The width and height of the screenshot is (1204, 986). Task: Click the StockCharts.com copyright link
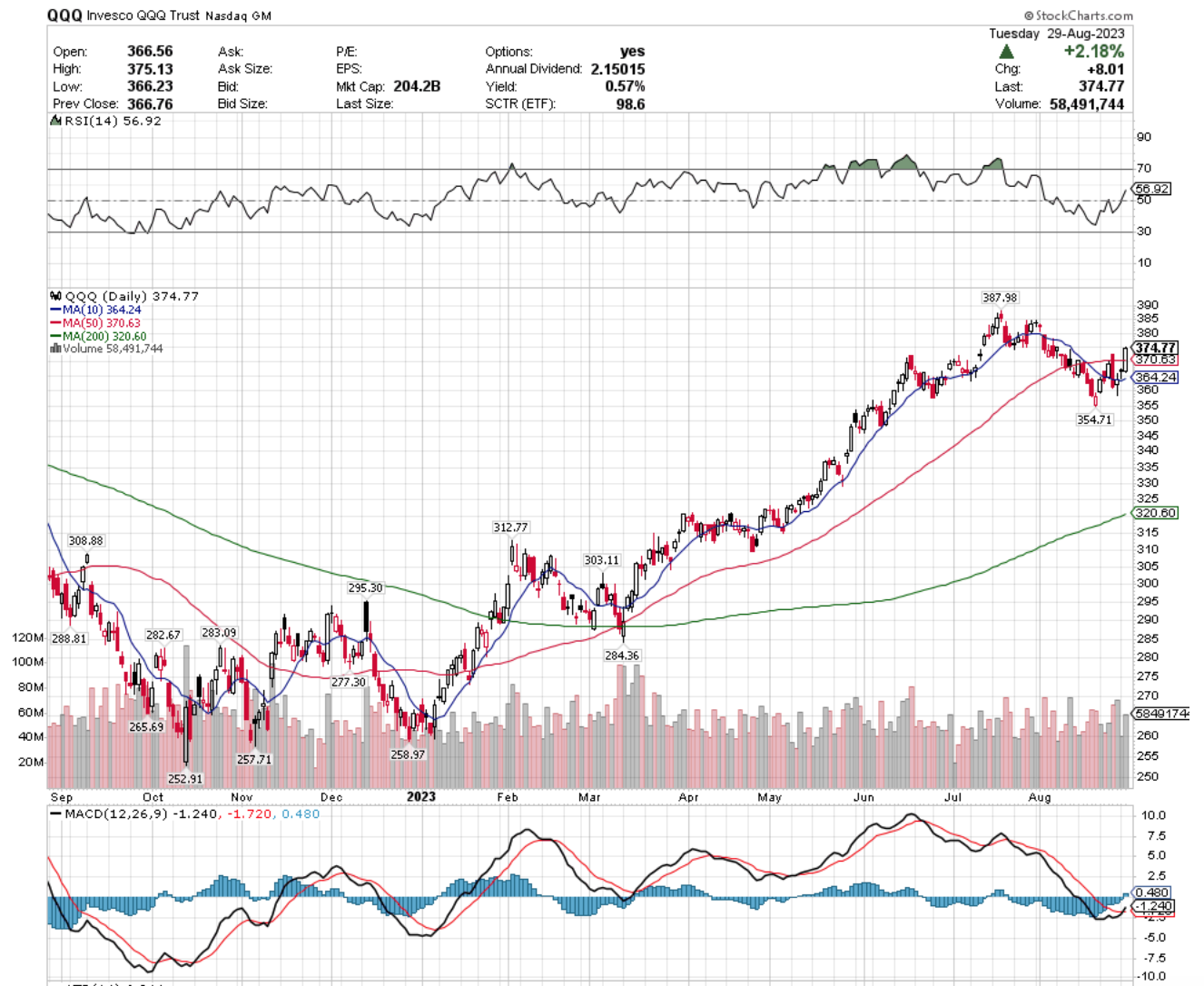[1079, 15]
